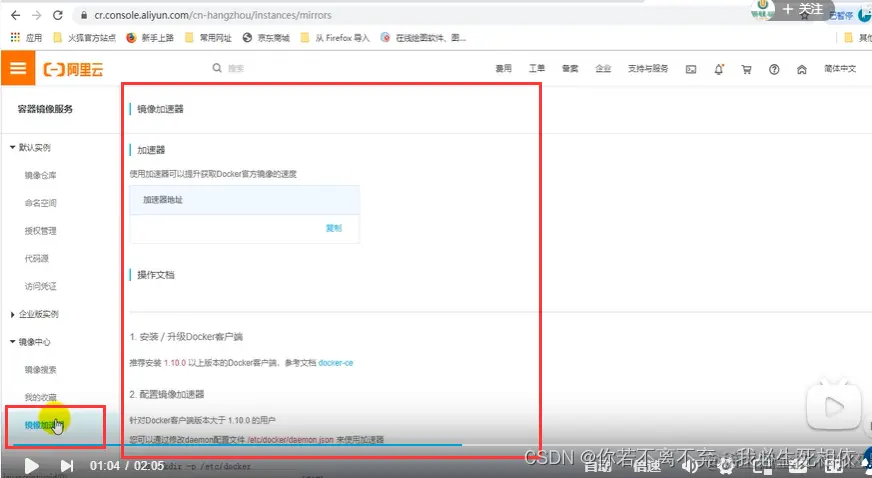872x478 pixels.
Task: Select 镜像仓库 in the sidebar
Action: pyautogui.click(x=40, y=175)
